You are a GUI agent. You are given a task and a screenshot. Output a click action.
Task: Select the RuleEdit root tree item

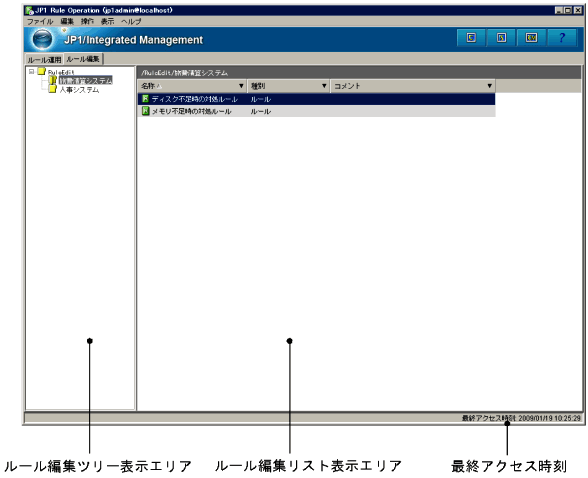coord(61,72)
